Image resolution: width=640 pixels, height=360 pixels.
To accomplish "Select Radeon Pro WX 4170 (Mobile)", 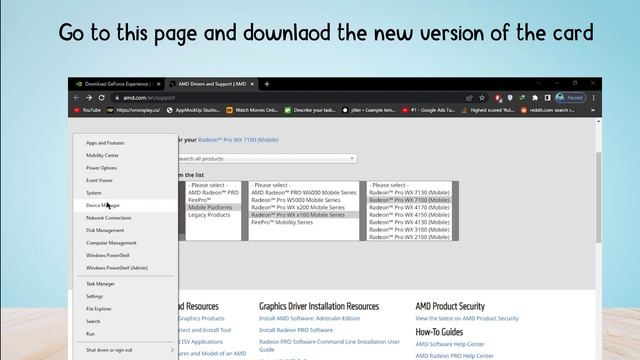I will pyautogui.click(x=409, y=207).
